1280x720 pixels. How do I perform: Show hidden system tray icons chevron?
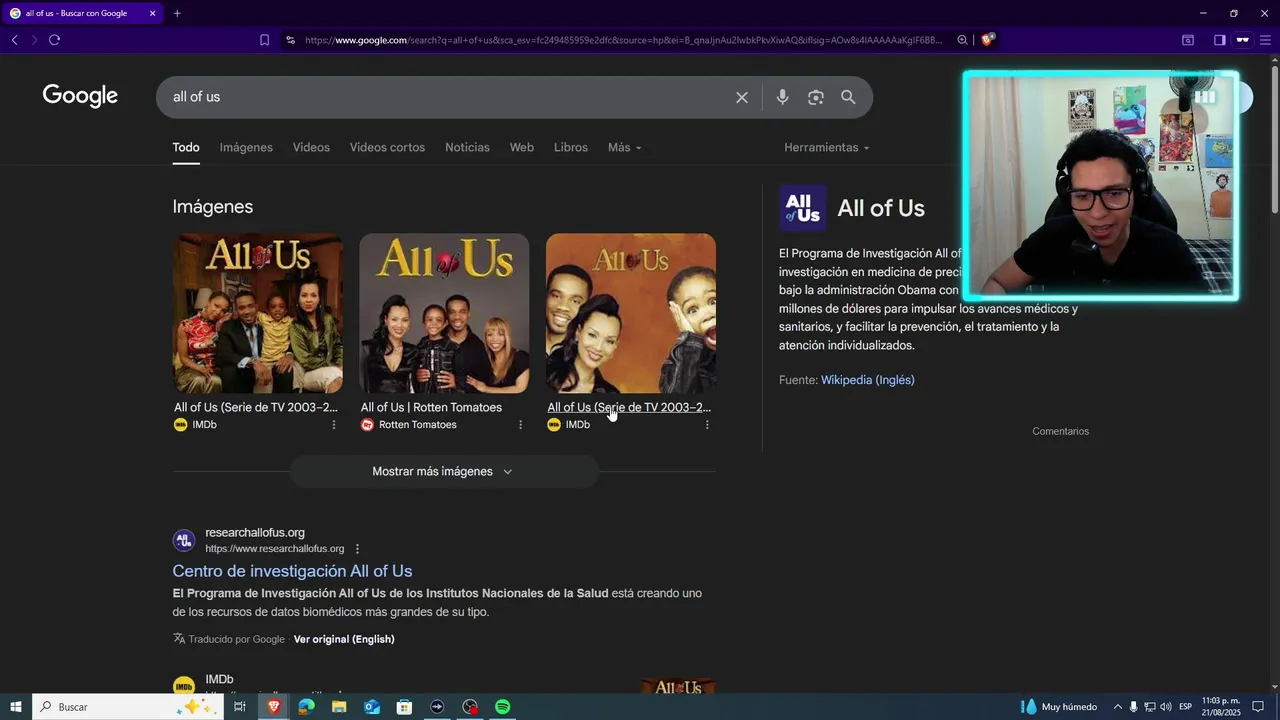(1118, 707)
